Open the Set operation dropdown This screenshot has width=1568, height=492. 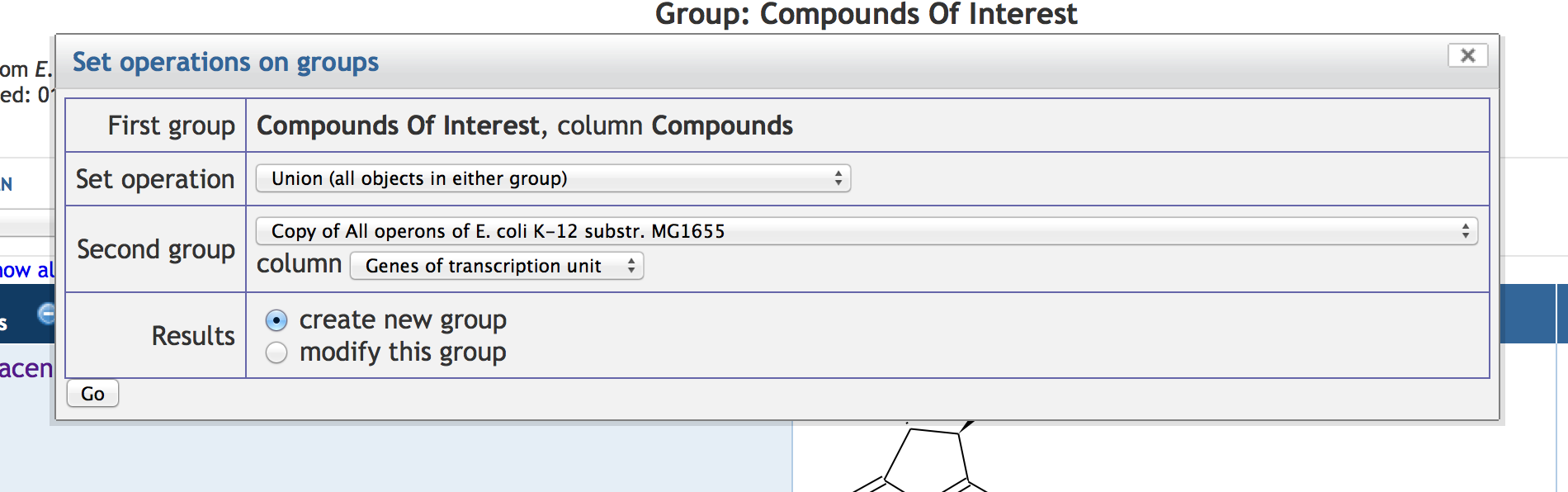coord(552,178)
